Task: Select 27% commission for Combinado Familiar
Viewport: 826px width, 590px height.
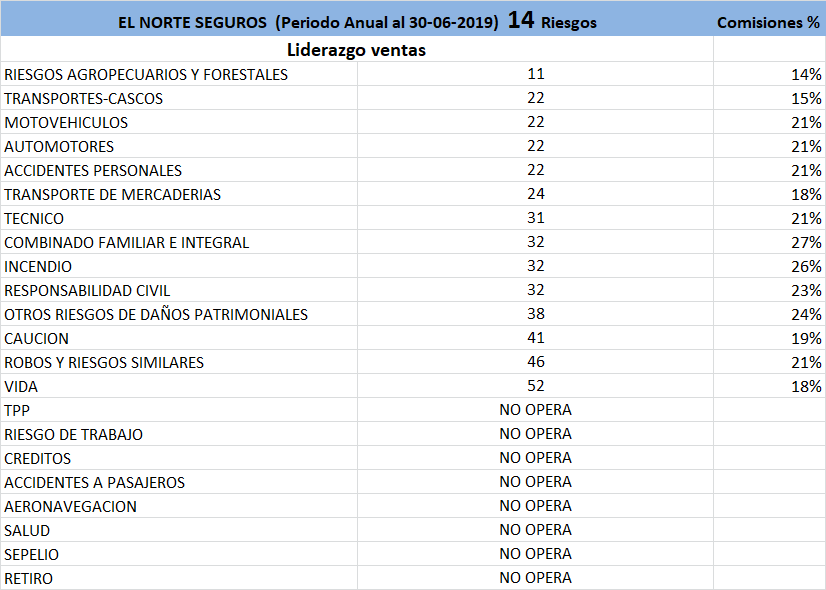Action: 806,243
